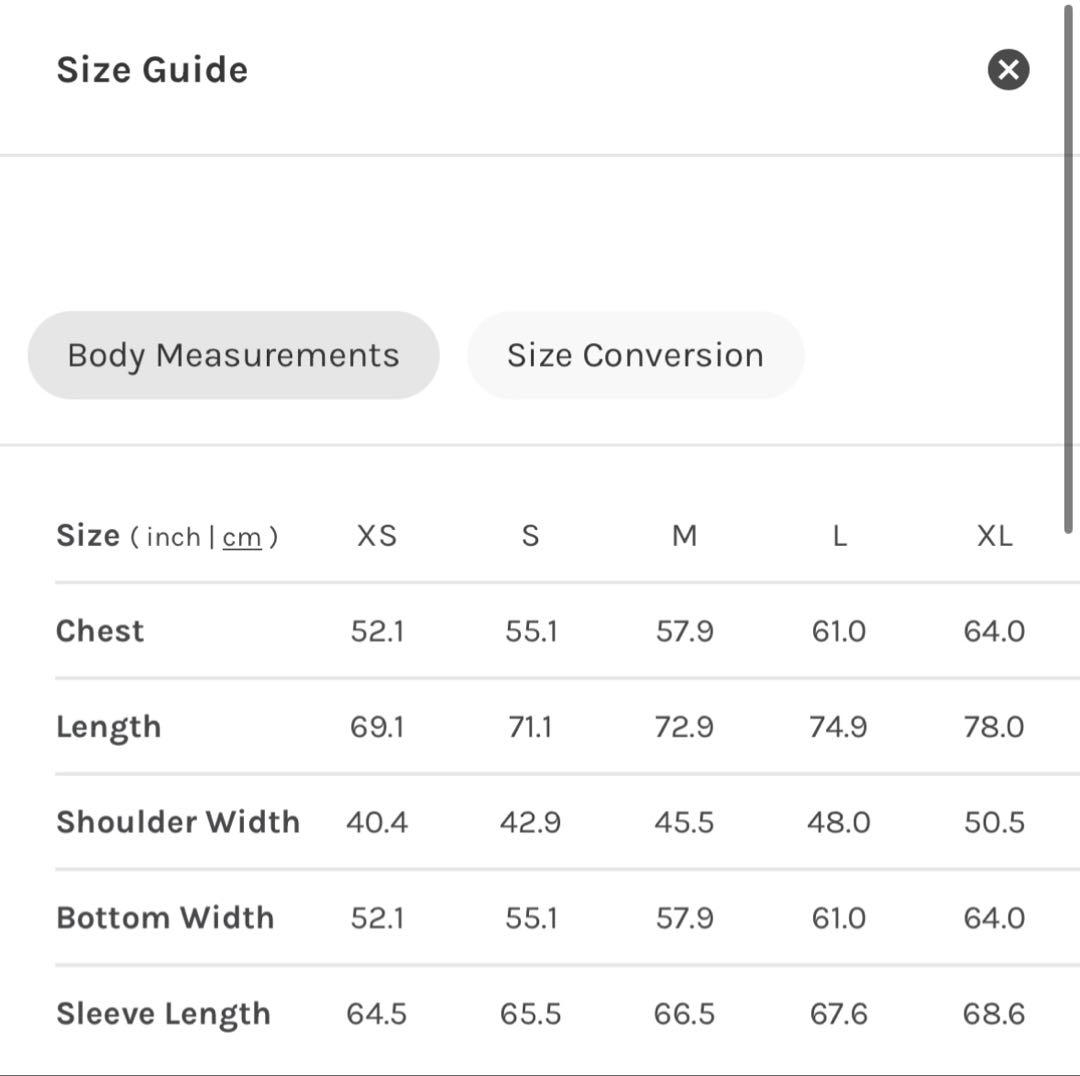Close the Size Guide dialog
Image resolution: width=1080 pixels, height=1076 pixels.
coord(1008,70)
